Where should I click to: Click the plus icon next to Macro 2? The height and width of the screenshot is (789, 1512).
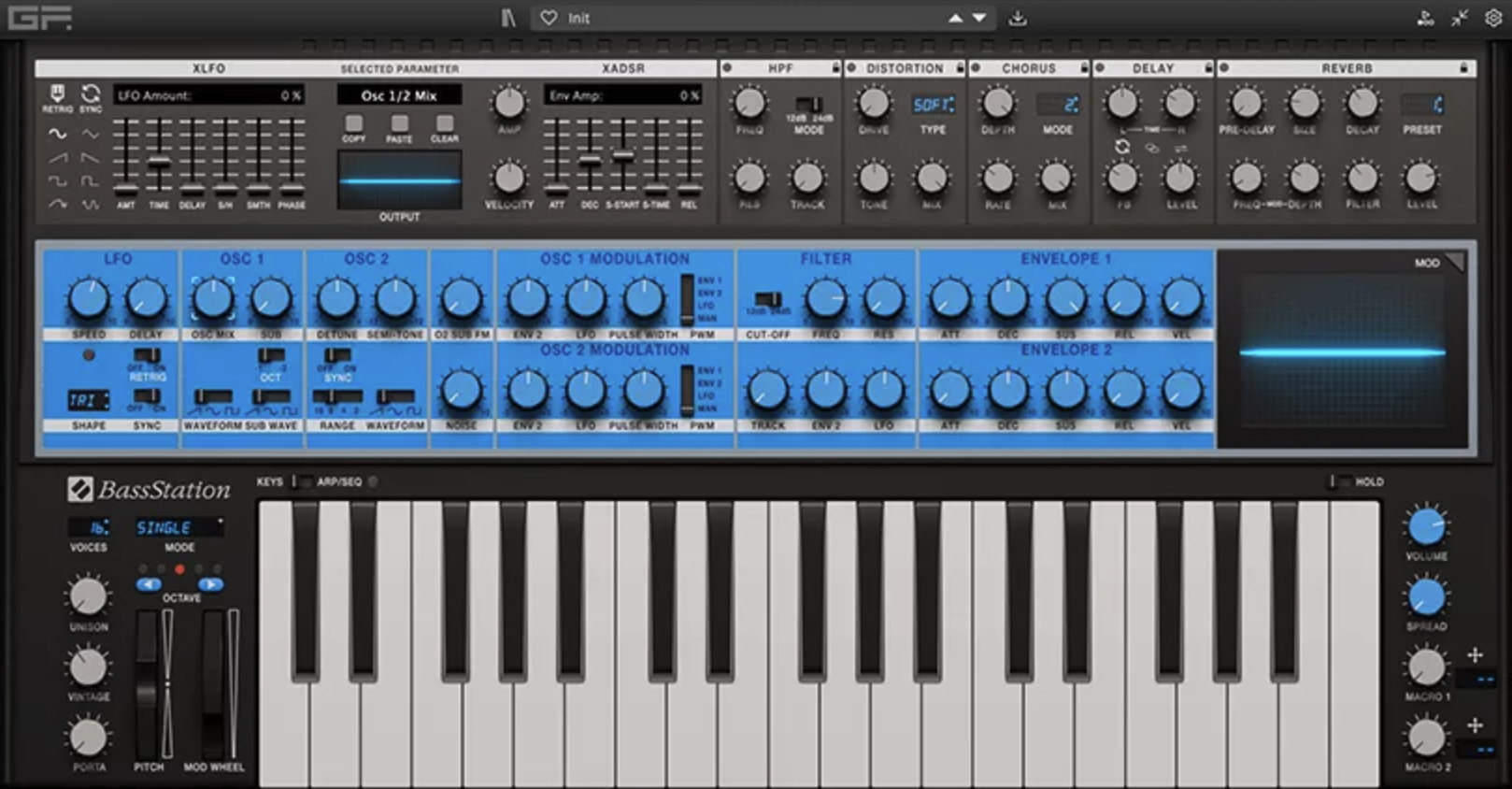point(1475,724)
